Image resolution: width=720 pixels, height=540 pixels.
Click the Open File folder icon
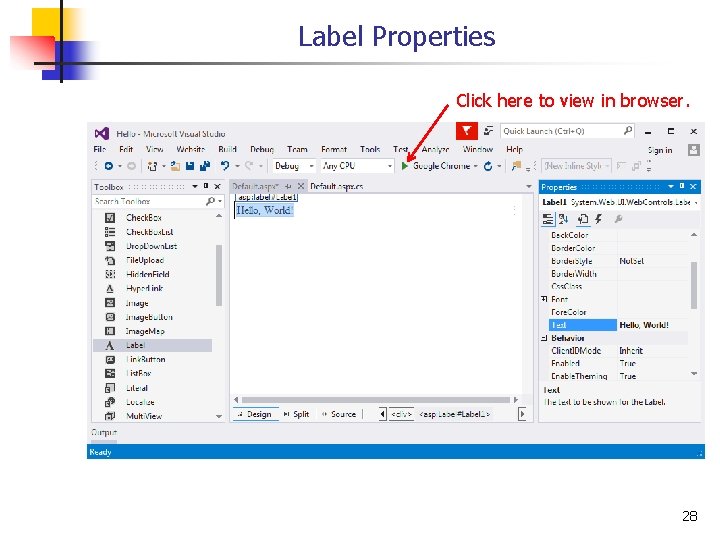175,166
